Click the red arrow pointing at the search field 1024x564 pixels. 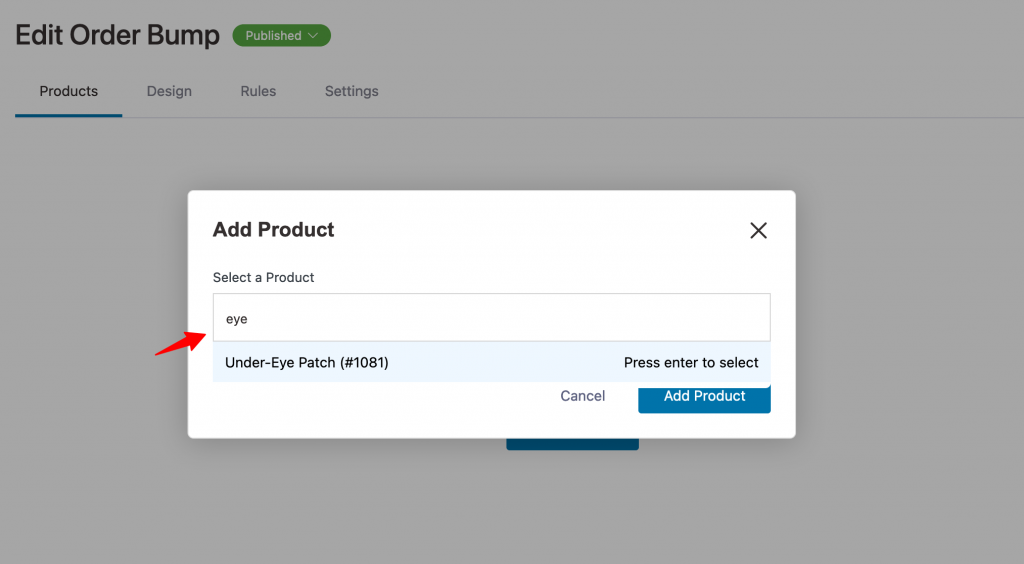pyautogui.click(x=180, y=343)
